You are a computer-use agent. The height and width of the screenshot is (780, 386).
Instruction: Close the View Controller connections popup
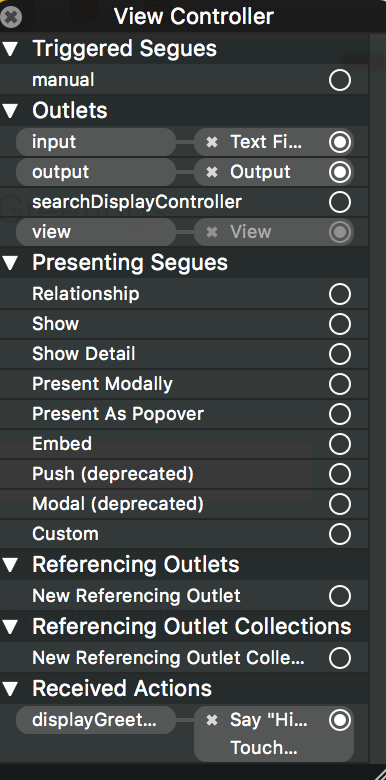pyautogui.click(x=10, y=17)
